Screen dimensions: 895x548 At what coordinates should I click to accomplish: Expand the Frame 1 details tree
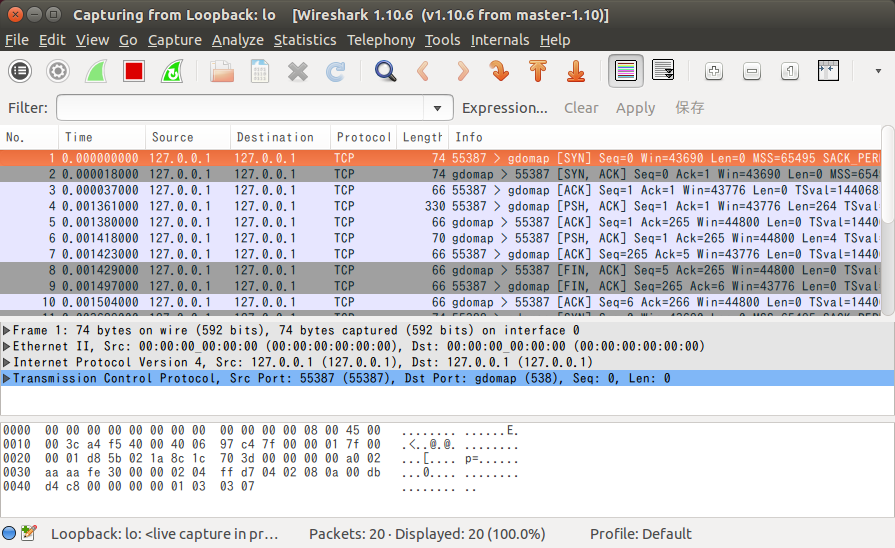tap(7, 330)
